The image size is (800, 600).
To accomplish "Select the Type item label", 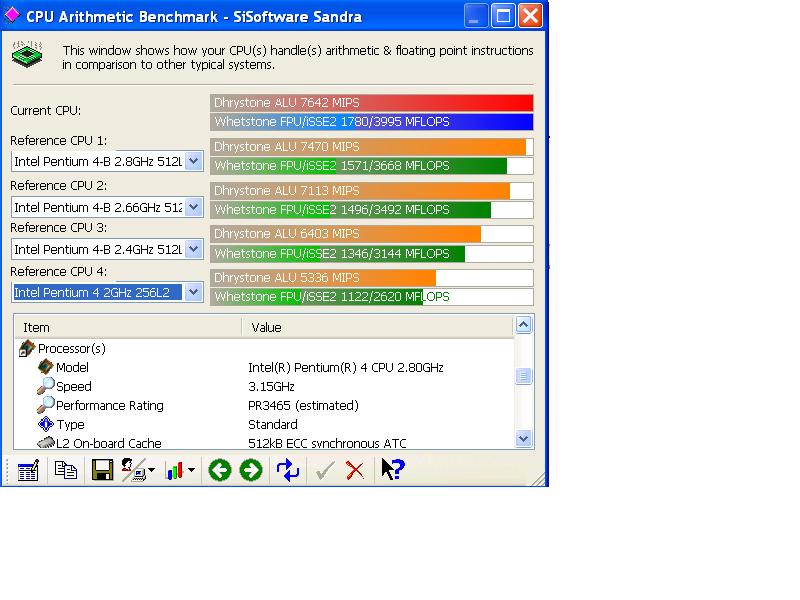I will click(71, 424).
